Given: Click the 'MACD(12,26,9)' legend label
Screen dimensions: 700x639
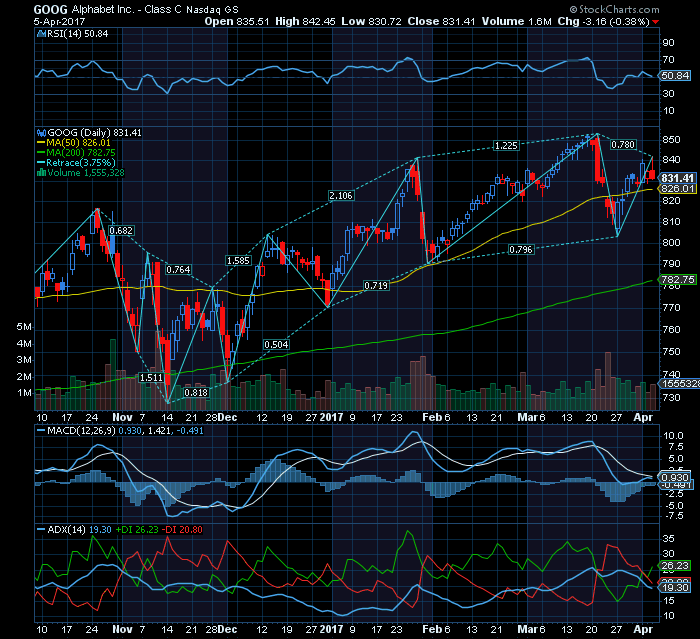Looking at the screenshot, I should tap(81, 430).
